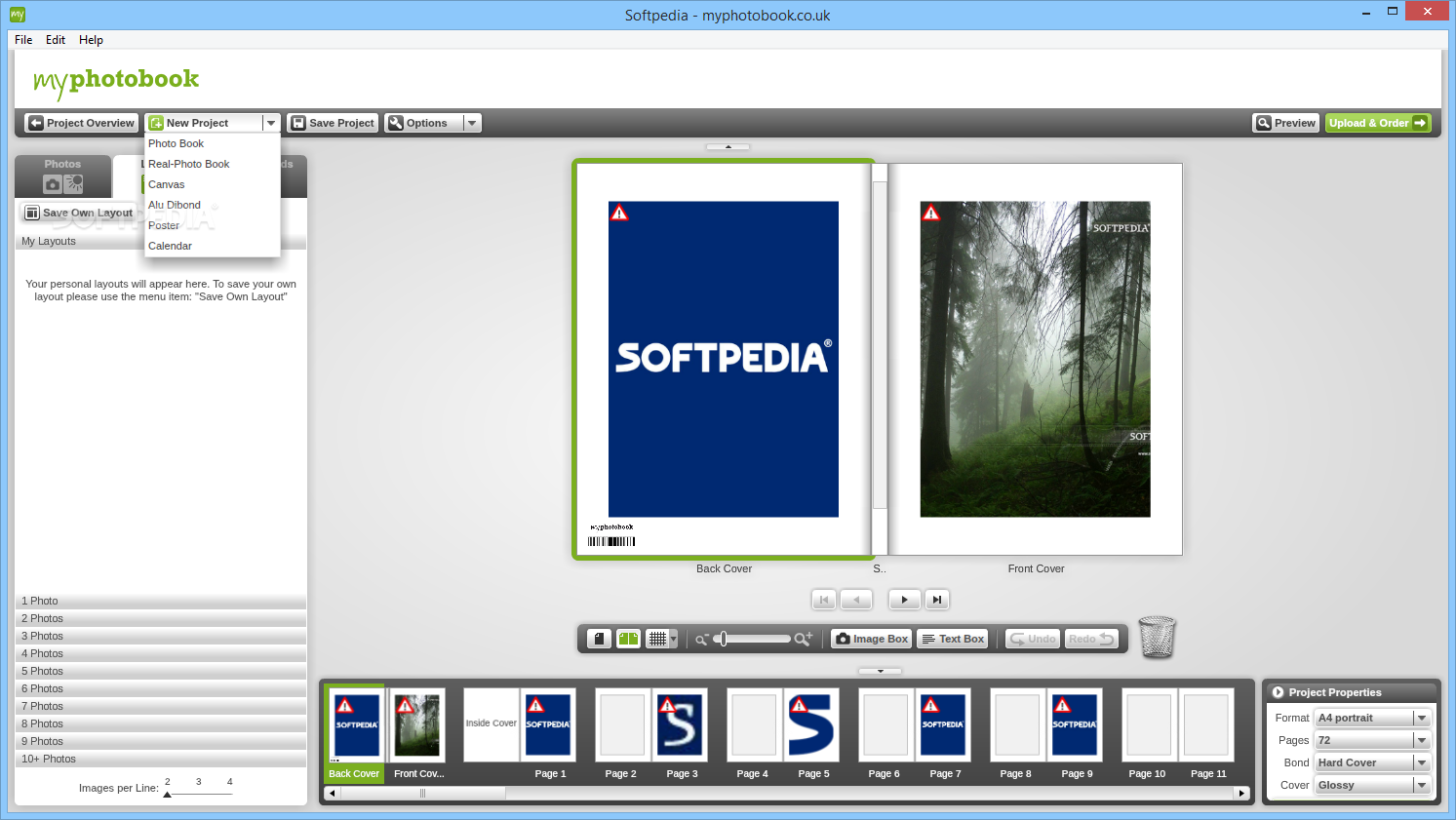Click warning icon on front cover image
1456x820 pixels.
931,213
